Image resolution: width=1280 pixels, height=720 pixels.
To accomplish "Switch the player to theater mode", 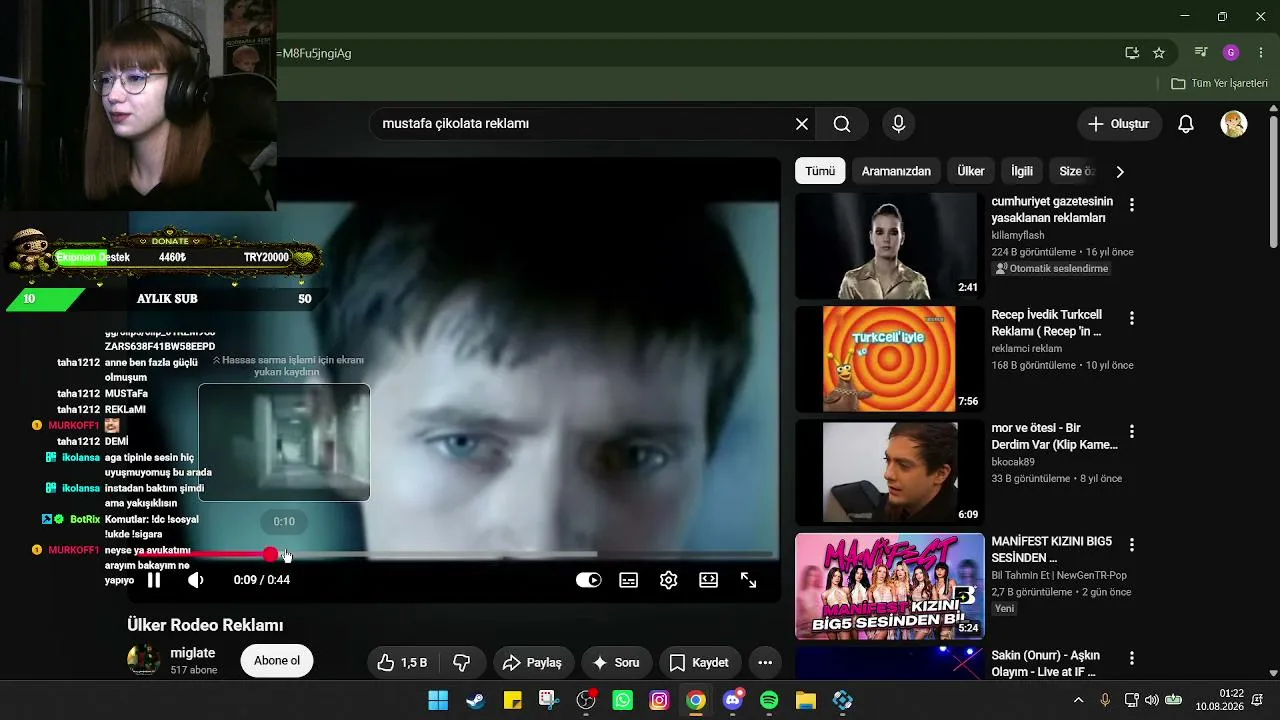I will (x=709, y=580).
